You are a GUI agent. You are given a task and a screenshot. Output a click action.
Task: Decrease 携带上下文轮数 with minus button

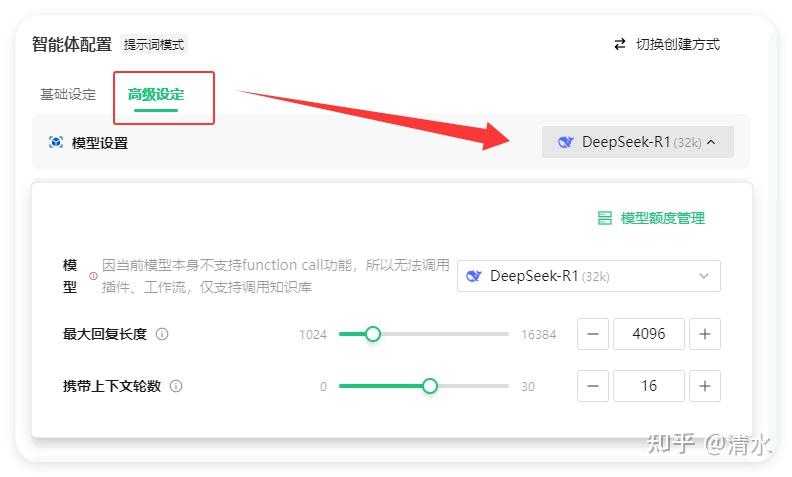pos(593,386)
